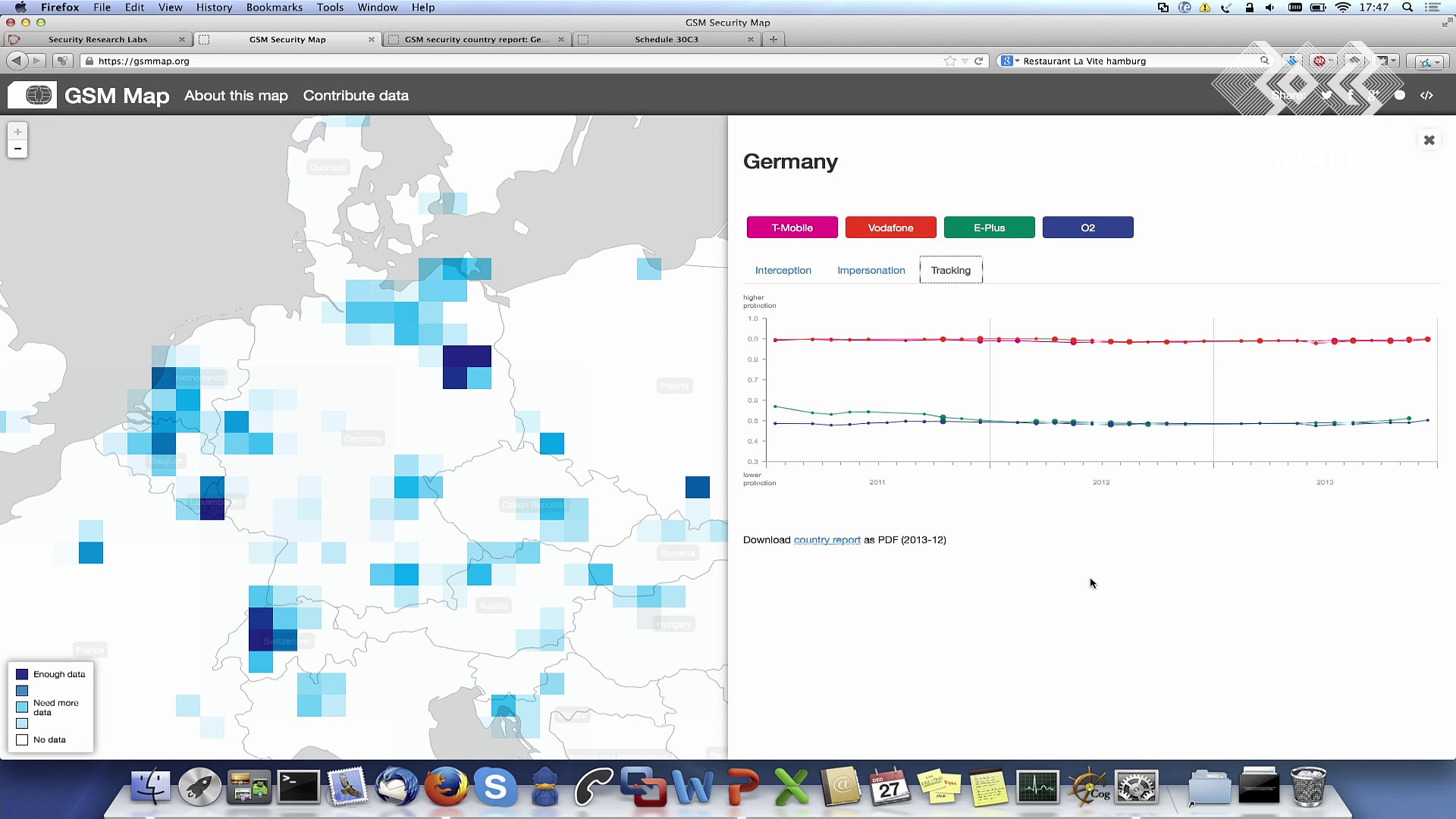The height and width of the screenshot is (819, 1456).
Task: Click the GSM Map title link
Action: tap(117, 96)
